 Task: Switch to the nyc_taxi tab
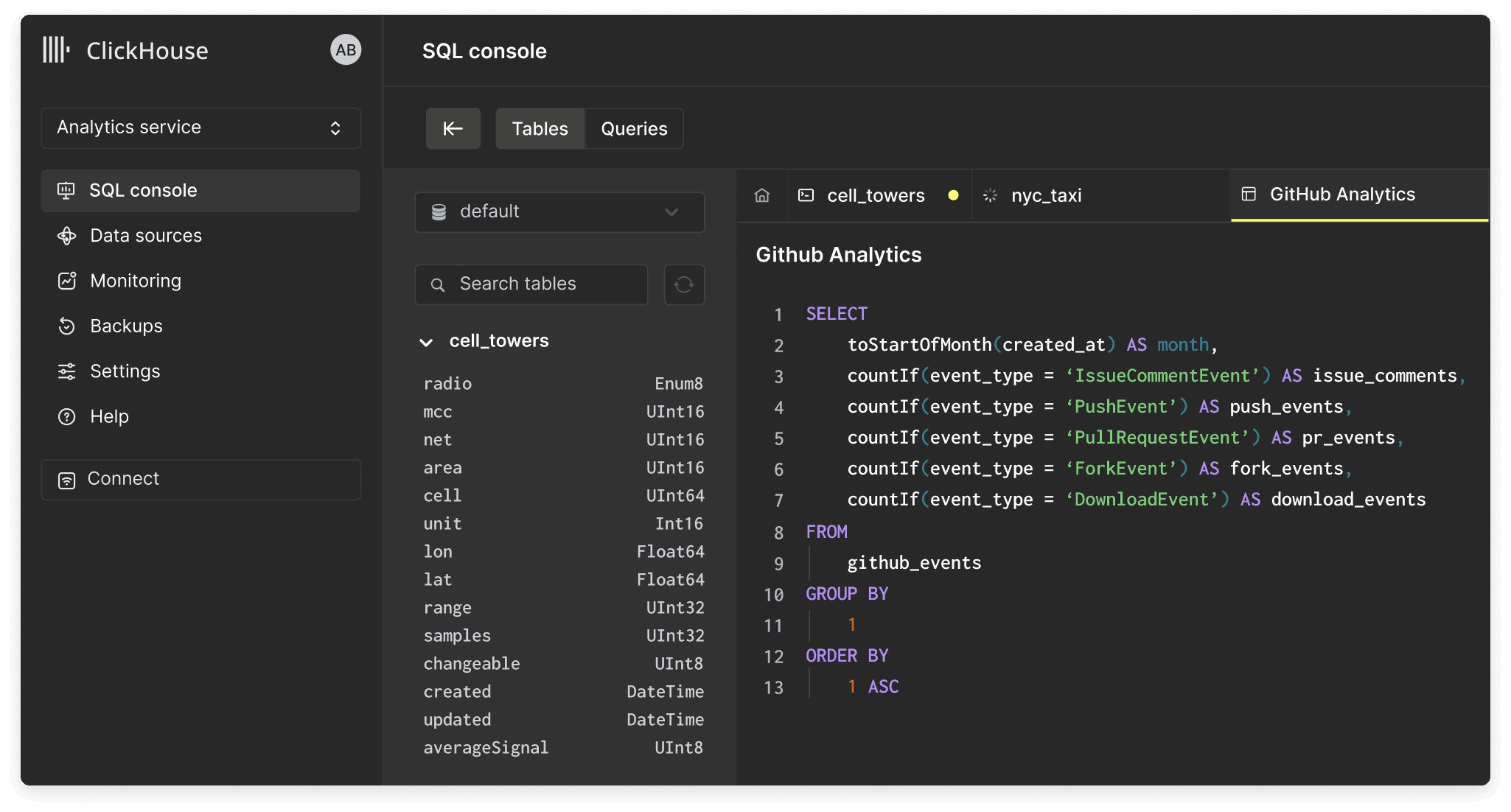1101,195
